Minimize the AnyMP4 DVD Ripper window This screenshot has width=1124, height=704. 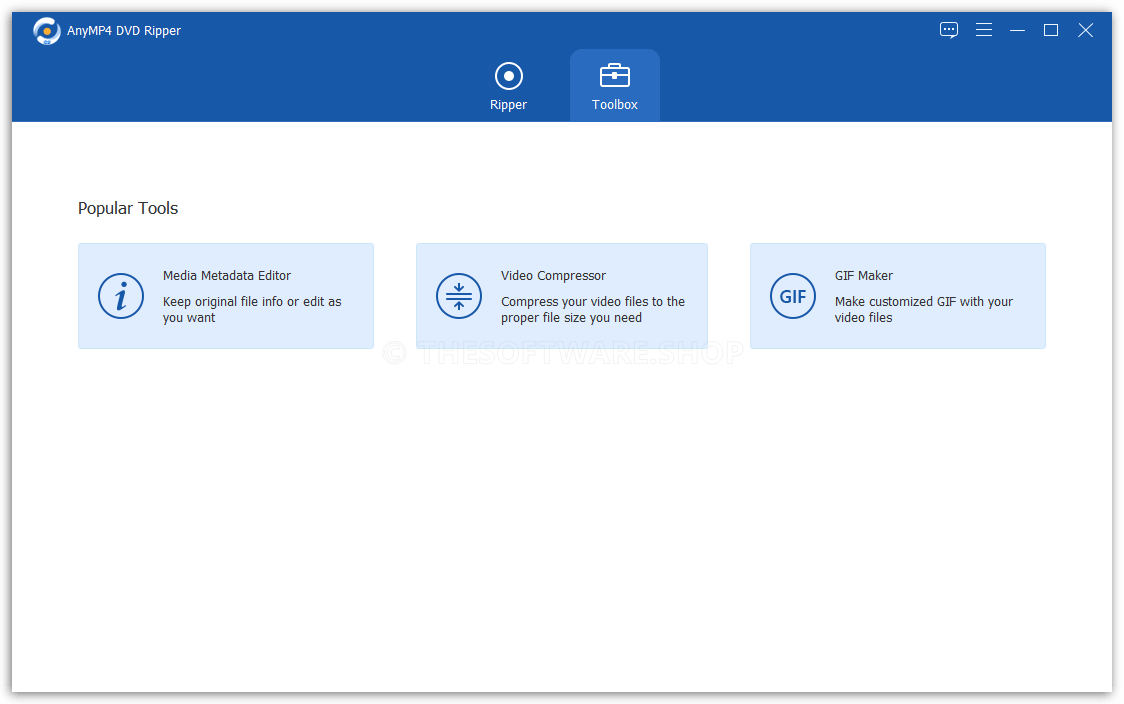tap(1017, 30)
